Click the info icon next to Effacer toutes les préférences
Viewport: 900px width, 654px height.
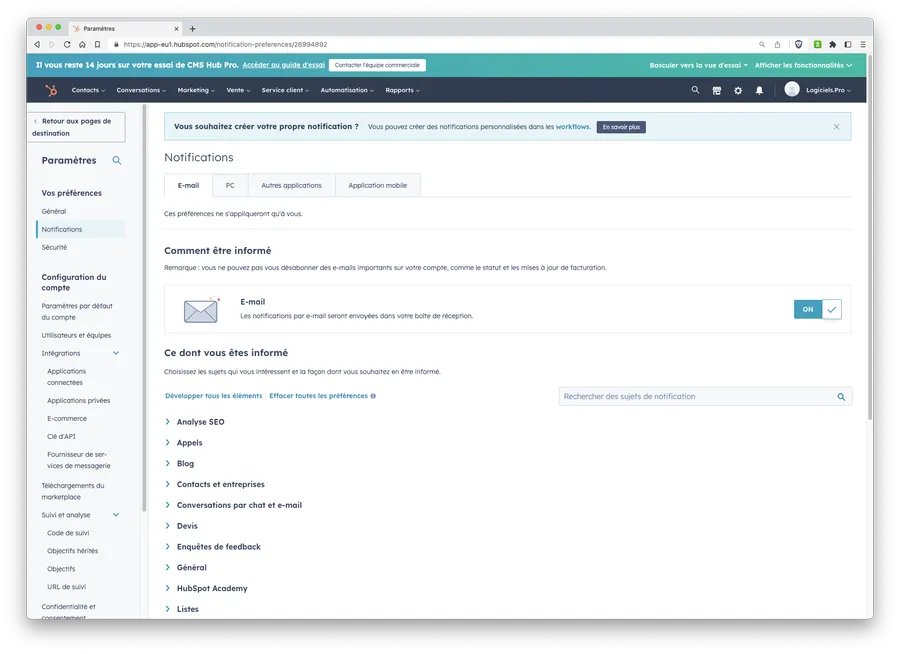(x=373, y=396)
